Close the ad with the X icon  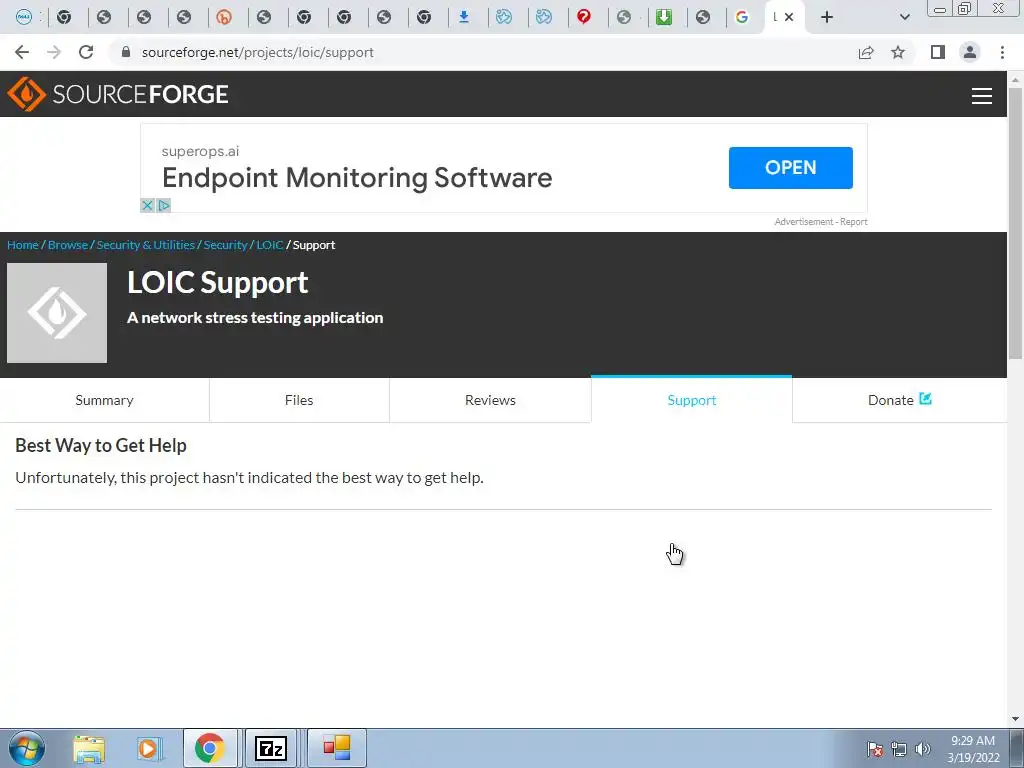pyautogui.click(x=148, y=206)
